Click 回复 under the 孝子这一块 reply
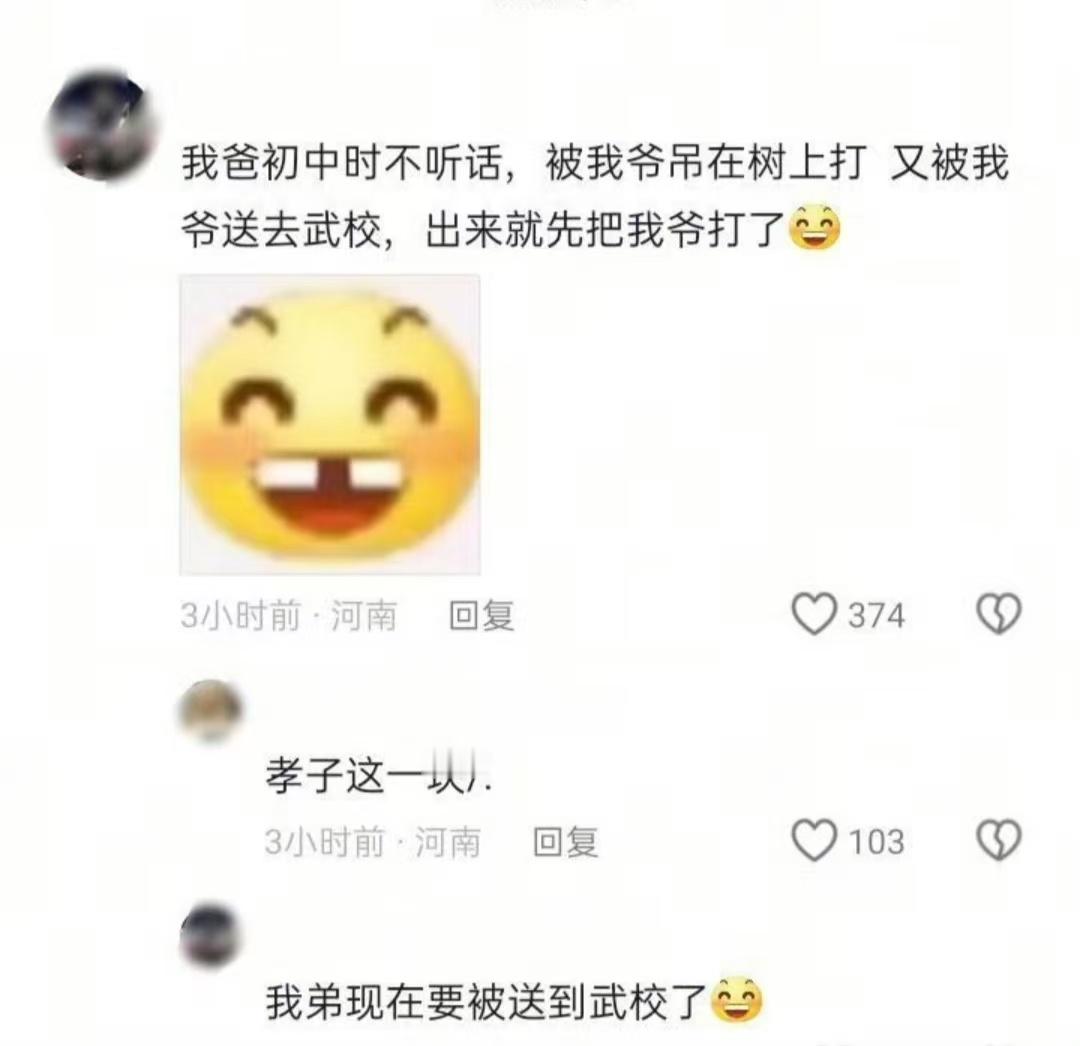The width and height of the screenshot is (1080, 1046). point(565,841)
